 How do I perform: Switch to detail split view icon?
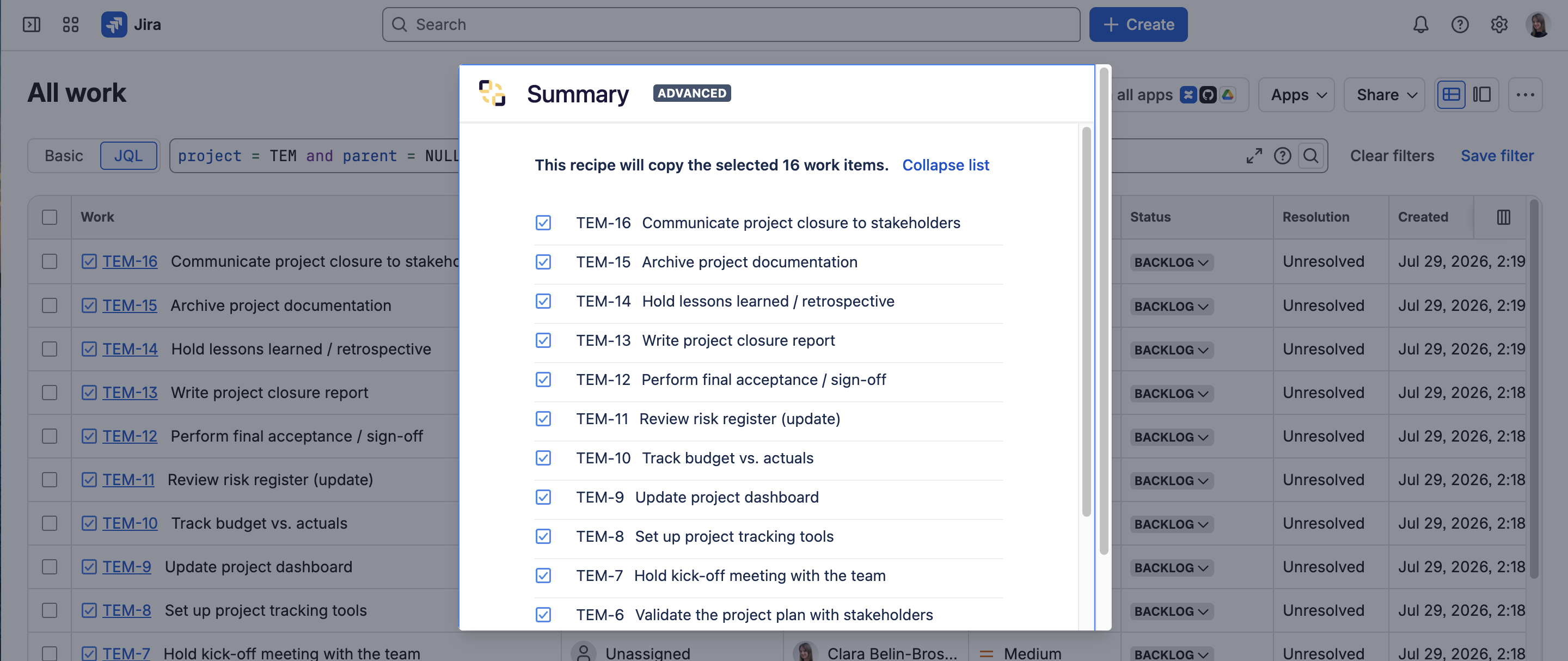[1481, 95]
